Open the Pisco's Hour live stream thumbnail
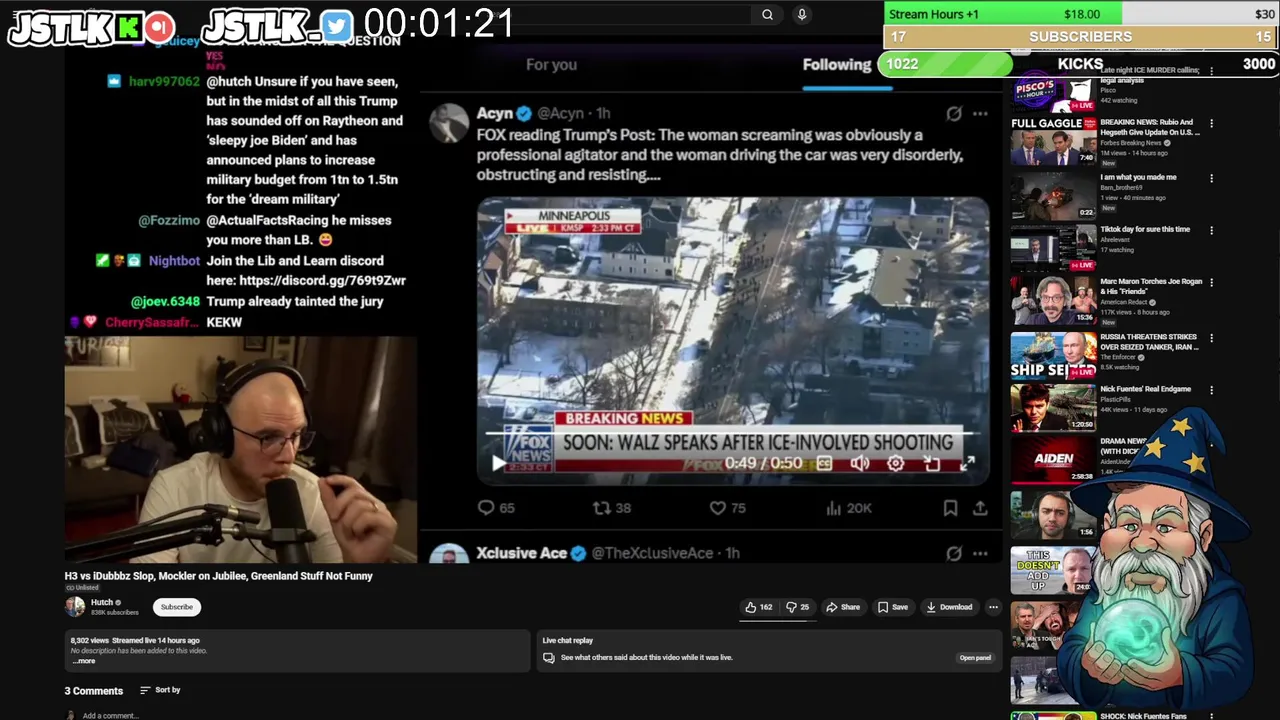The image size is (1280, 720). click(1053, 91)
